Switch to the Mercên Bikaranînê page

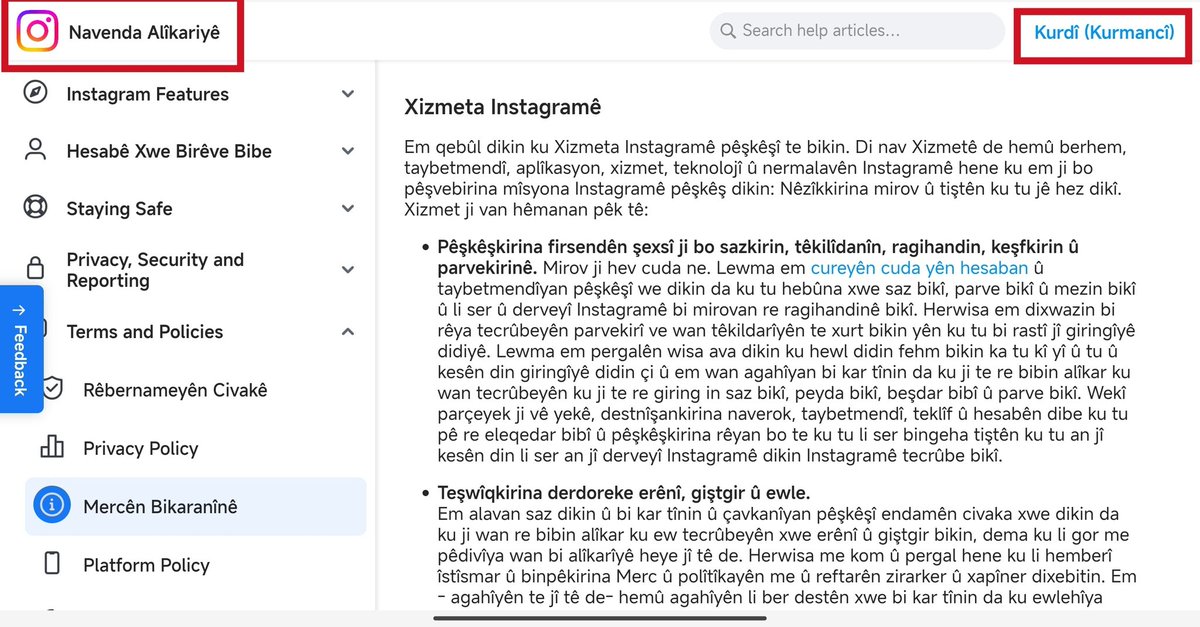160,506
